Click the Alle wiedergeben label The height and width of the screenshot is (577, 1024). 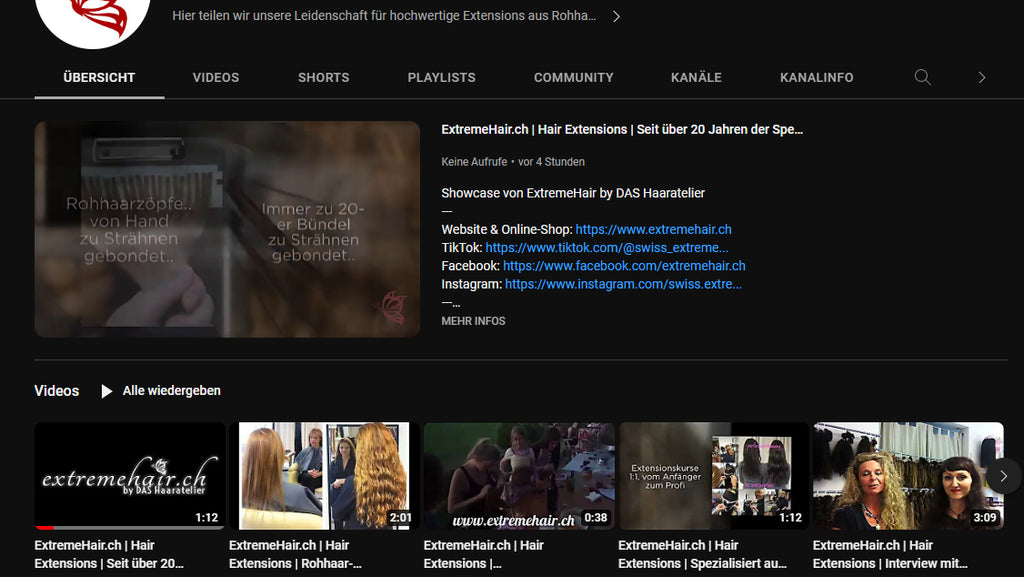tap(172, 390)
